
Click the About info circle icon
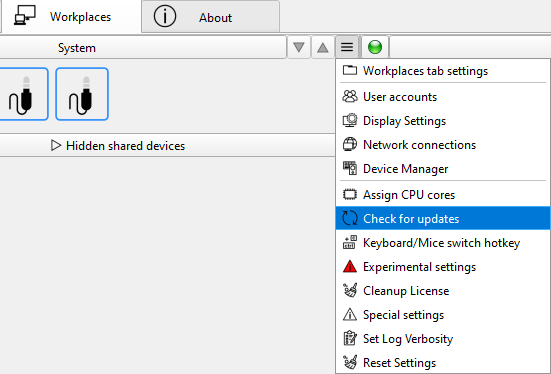click(164, 17)
